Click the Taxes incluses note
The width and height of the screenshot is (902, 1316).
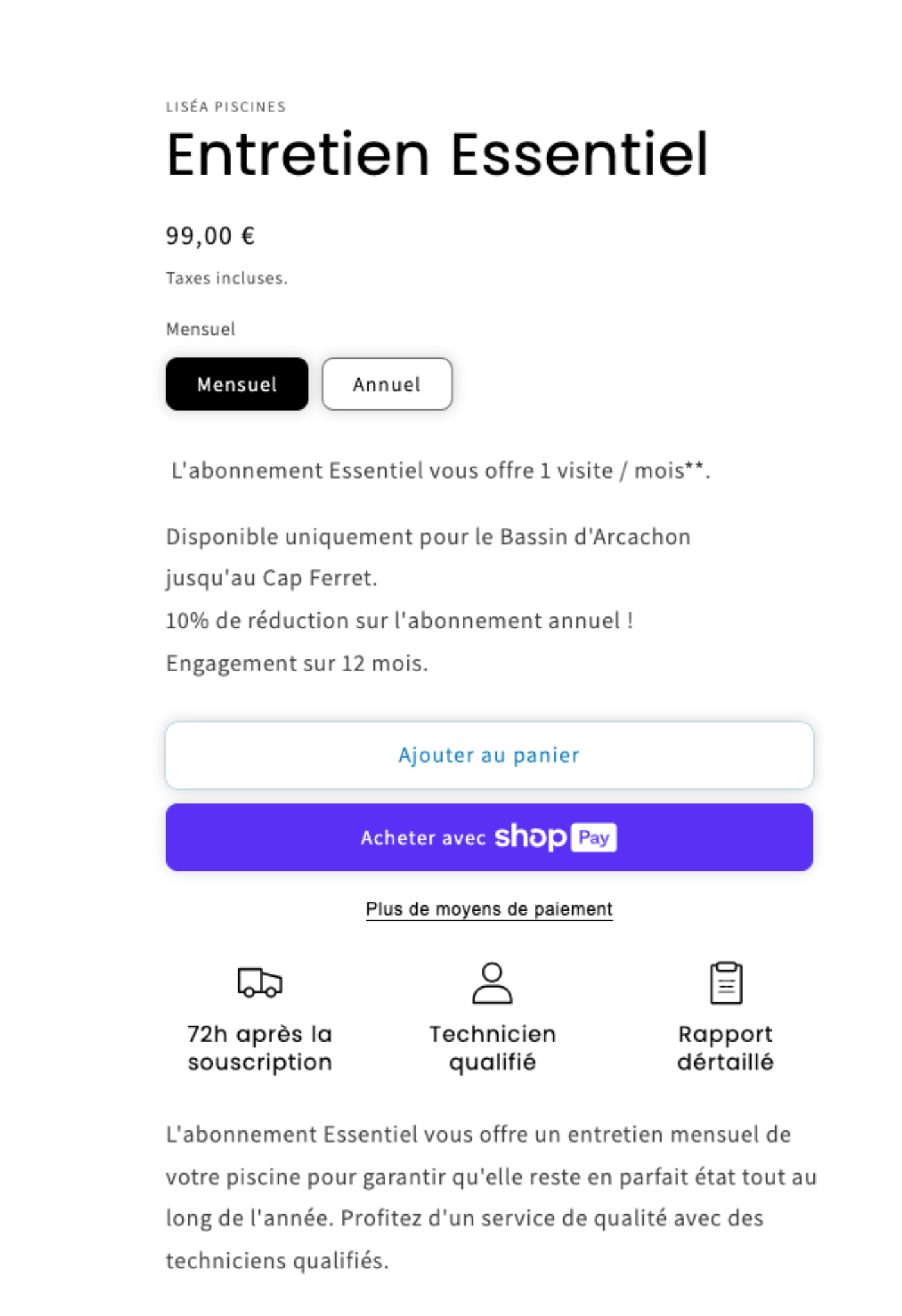(226, 278)
